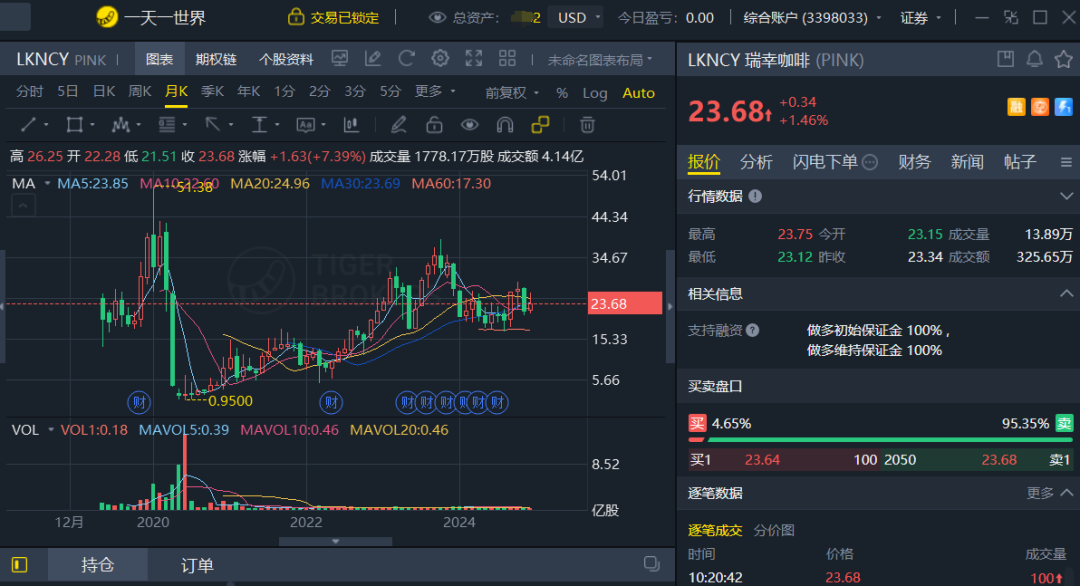Toggle Auto scale mode
This screenshot has width=1080, height=586.
pos(638,92)
